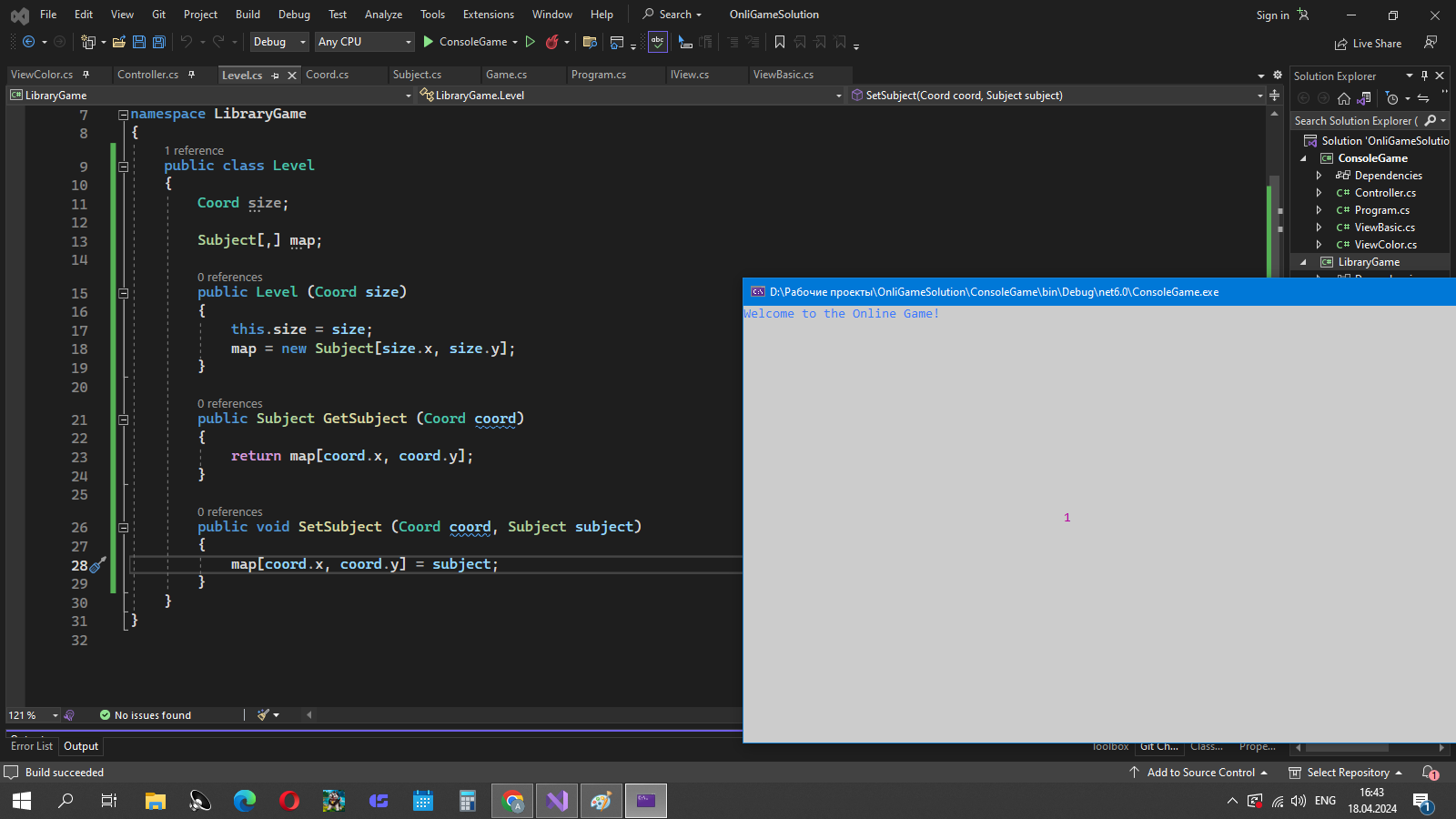This screenshot has height=819, width=1456.
Task: Click the Solution Explorer Home icon
Action: point(1344,98)
